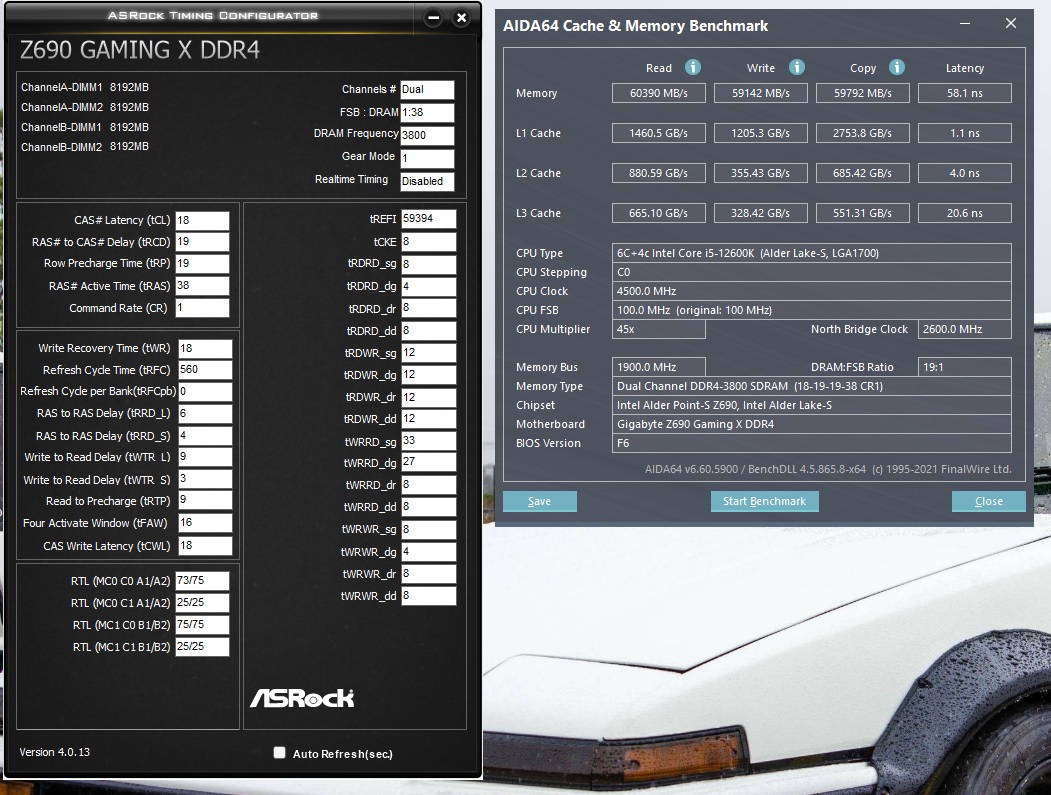Select the tRRD_S value field
The image size is (1051, 795).
pos(205,436)
